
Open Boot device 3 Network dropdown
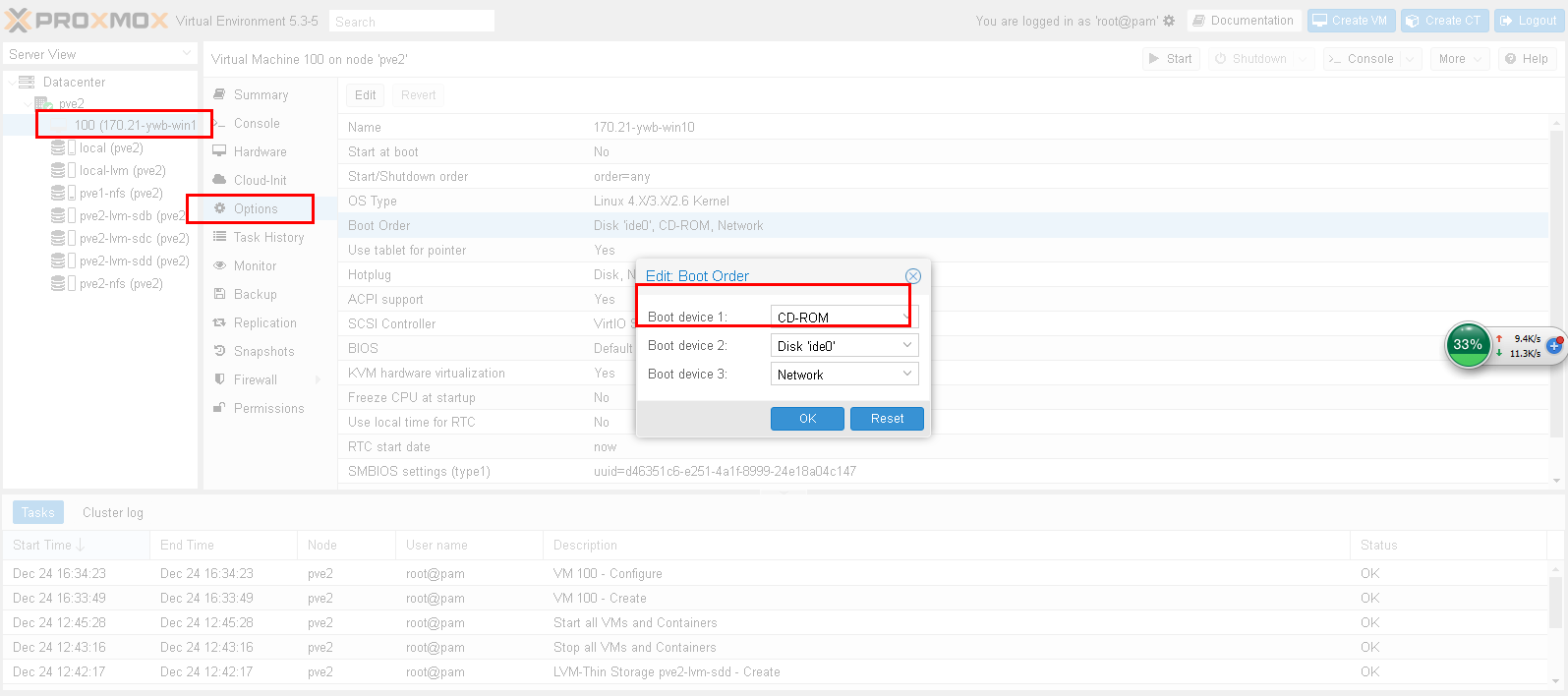tap(906, 374)
